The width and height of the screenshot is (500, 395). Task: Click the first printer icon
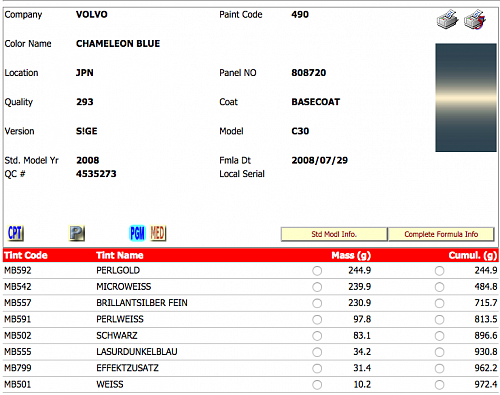tap(447, 20)
